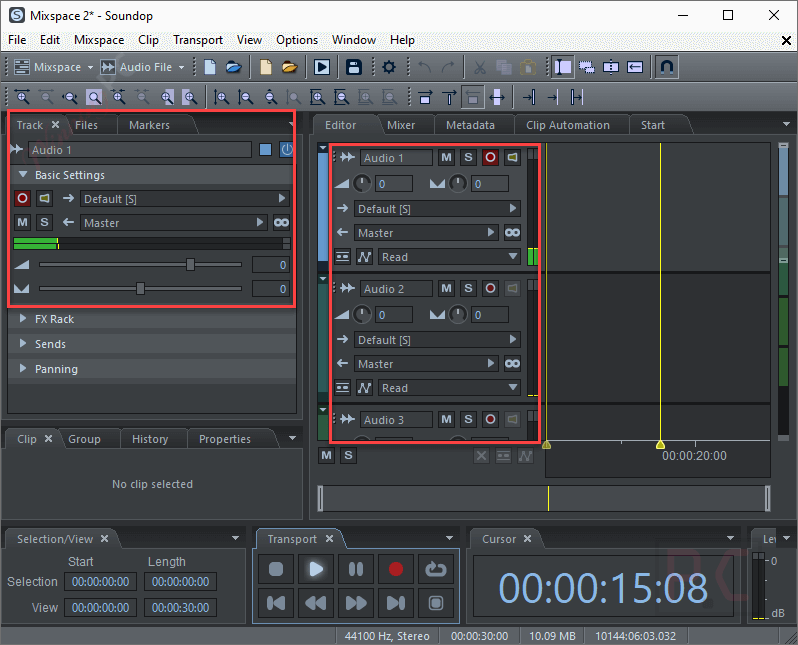798x645 pixels.
Task: Click the Selection Start time field
Action: click(100, 581)
